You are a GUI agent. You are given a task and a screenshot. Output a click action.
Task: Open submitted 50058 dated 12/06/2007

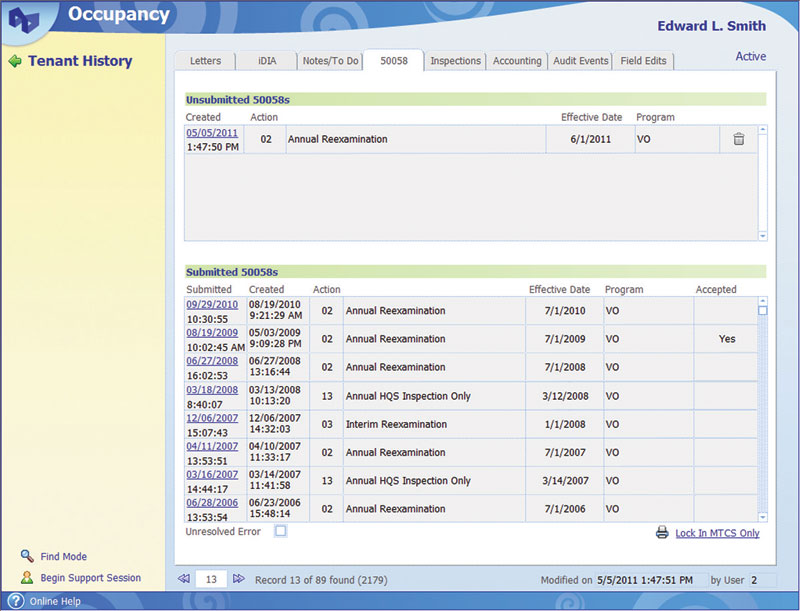tap(212, 418)
